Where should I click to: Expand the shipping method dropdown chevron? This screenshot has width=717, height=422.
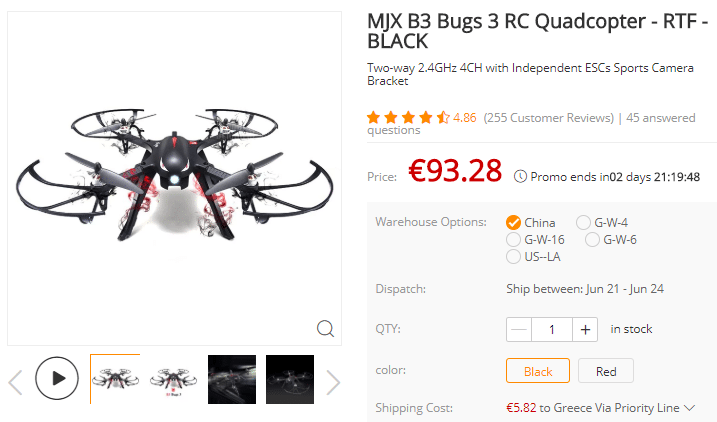coord(690,407)
